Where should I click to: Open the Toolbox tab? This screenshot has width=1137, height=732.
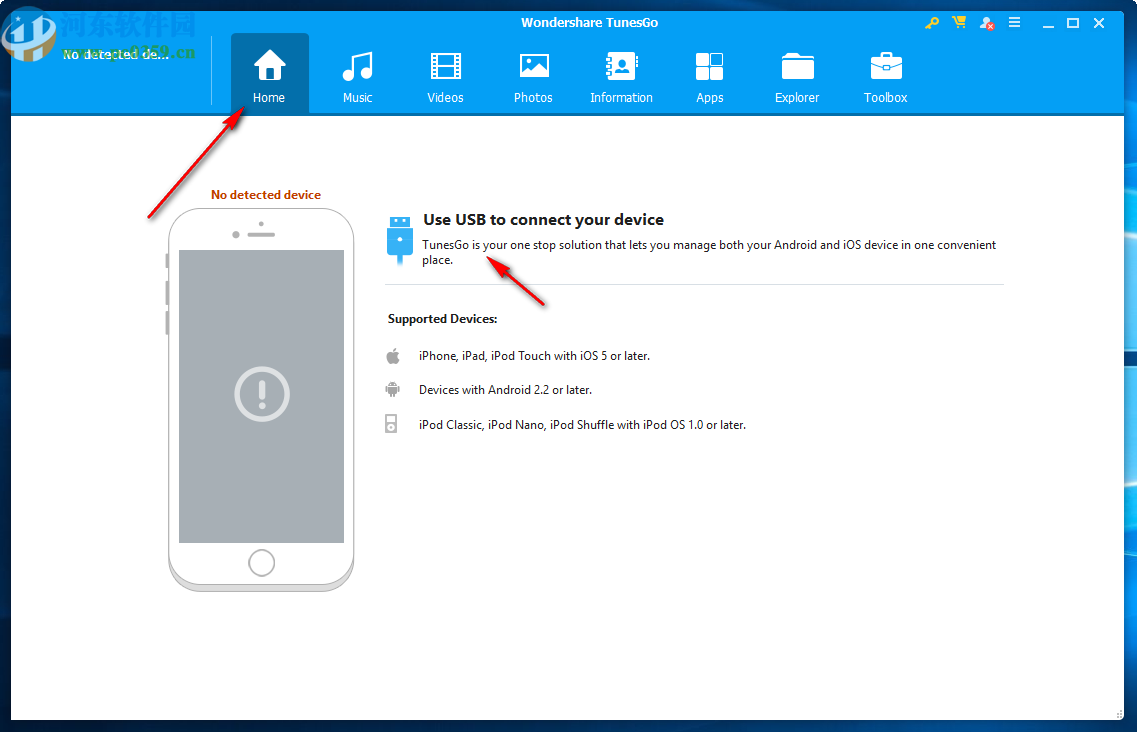pyautogui.click(x=885, y=75)
